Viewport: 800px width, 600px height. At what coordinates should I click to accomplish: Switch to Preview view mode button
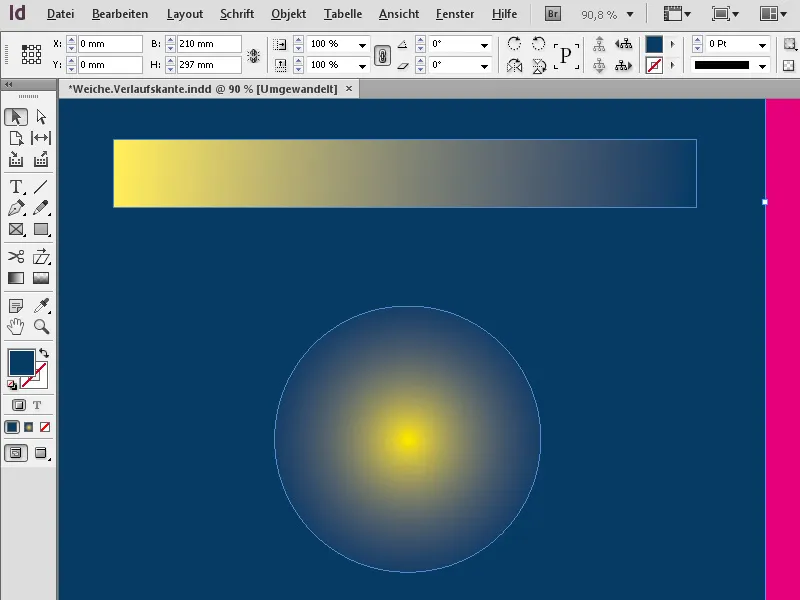(41, 453)
